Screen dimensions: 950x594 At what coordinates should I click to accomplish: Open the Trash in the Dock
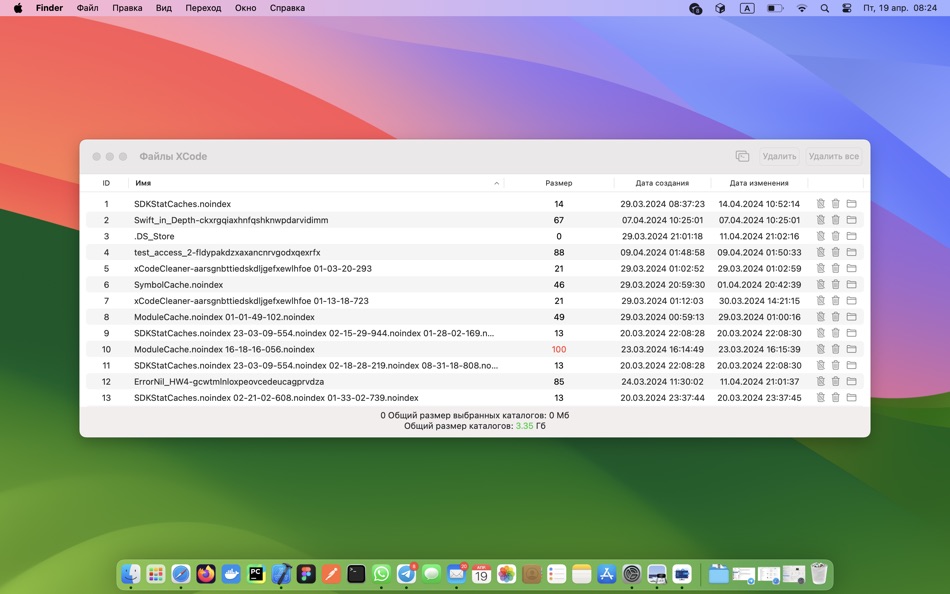tap(819, 573)
